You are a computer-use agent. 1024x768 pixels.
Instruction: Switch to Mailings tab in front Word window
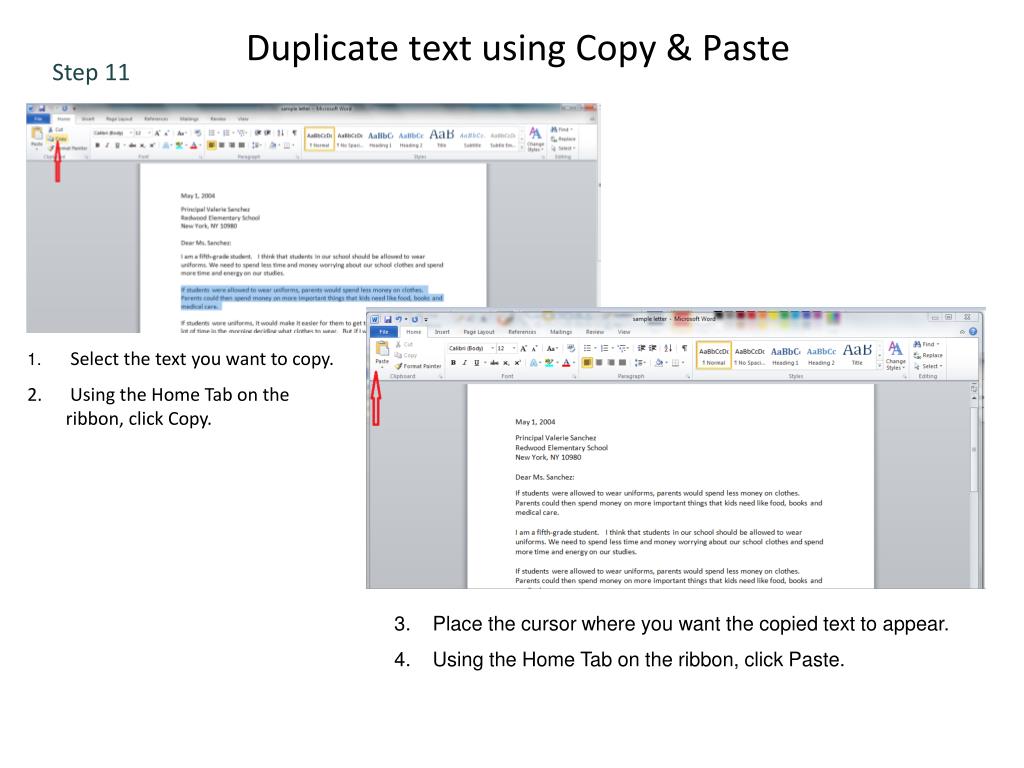pos(561,332)
